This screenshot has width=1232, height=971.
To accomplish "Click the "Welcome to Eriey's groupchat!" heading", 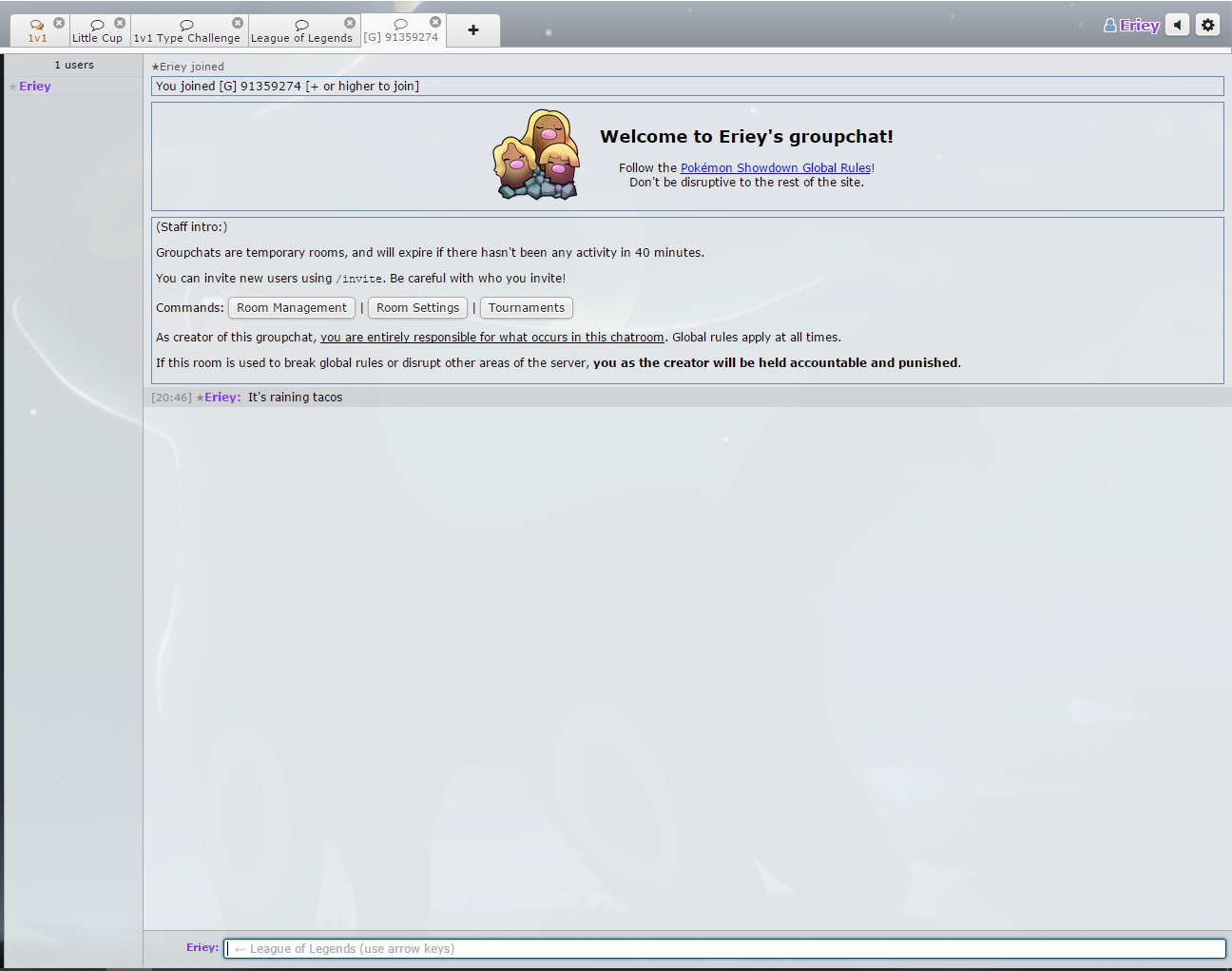I will [746, 137].
